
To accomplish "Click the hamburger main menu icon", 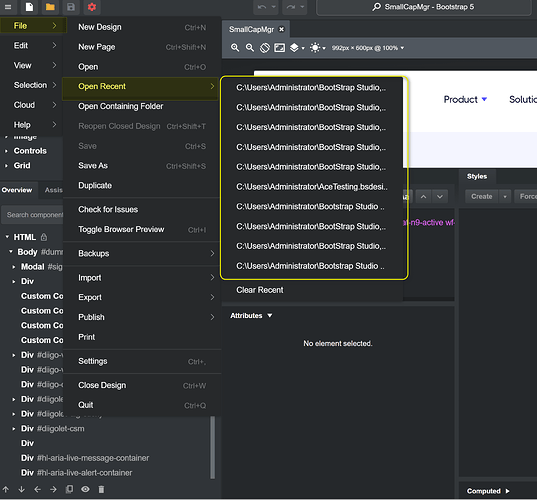I will click(8, 7).
